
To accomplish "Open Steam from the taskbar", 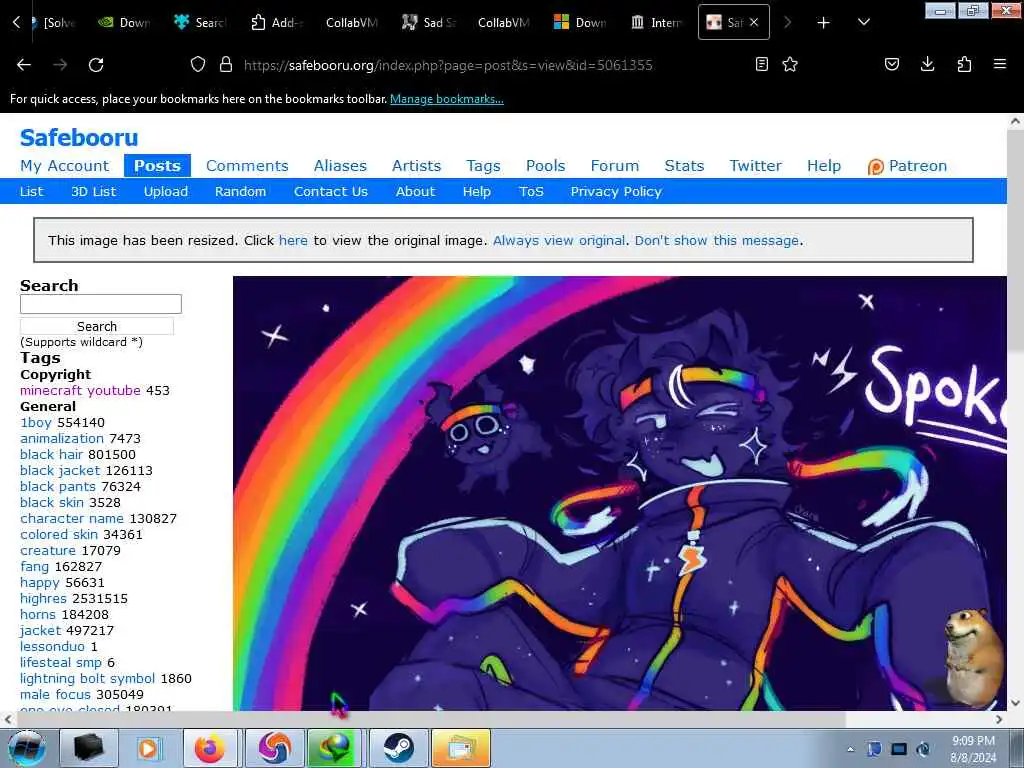I will pyautogui.click(x=398, y=748).
